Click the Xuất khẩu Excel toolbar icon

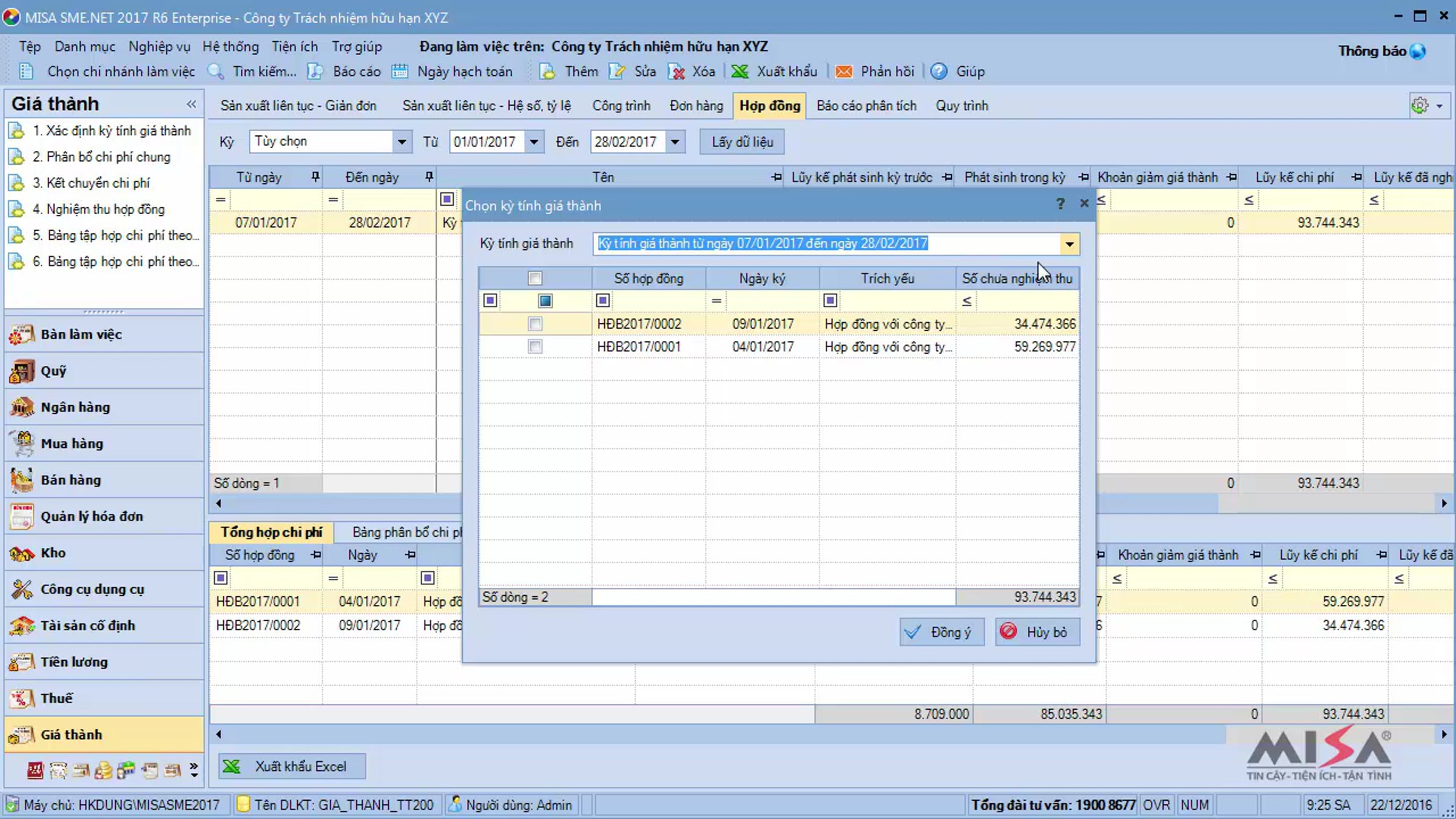coord(740,72)
